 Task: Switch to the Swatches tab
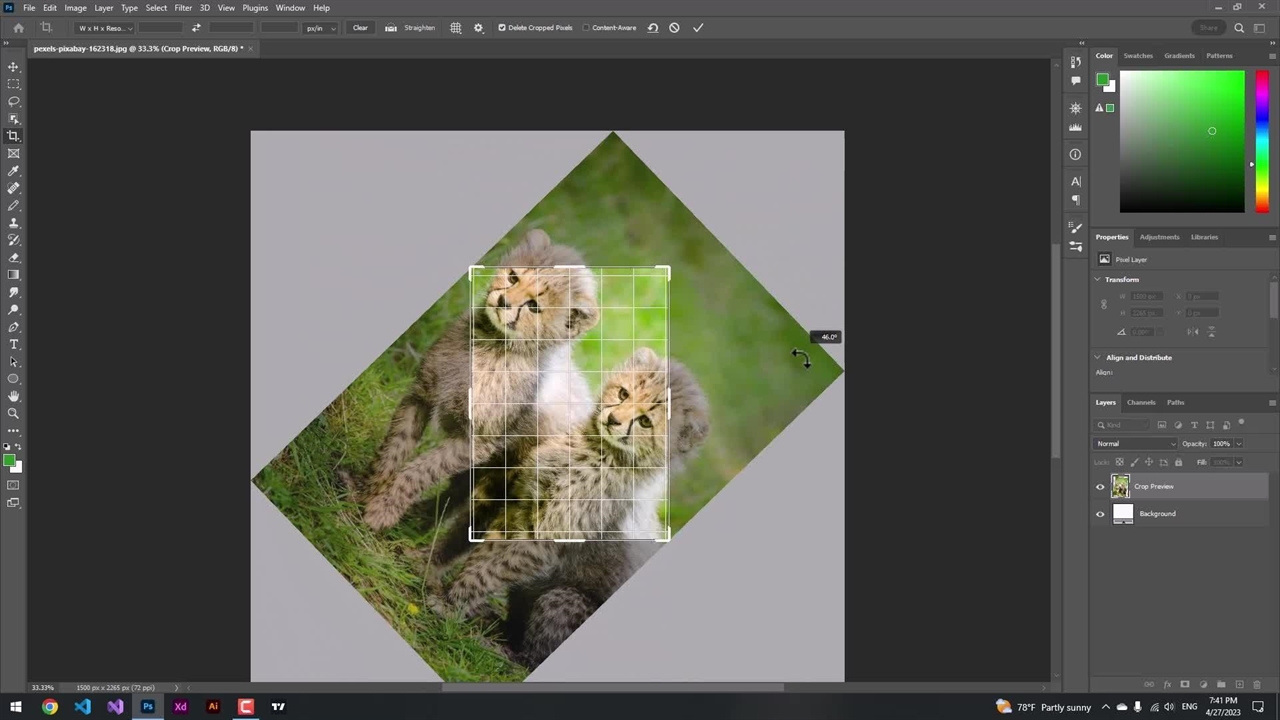[x=1138, y=56]
